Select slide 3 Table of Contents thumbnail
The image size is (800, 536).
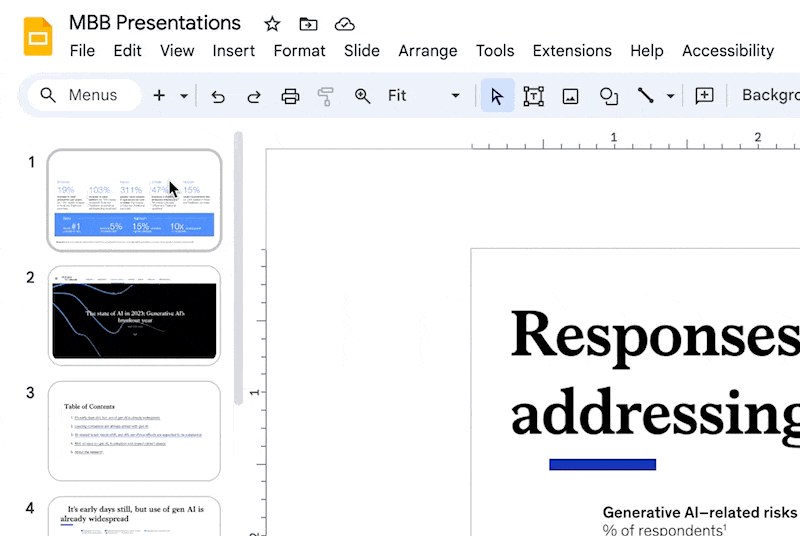[134, 431]
